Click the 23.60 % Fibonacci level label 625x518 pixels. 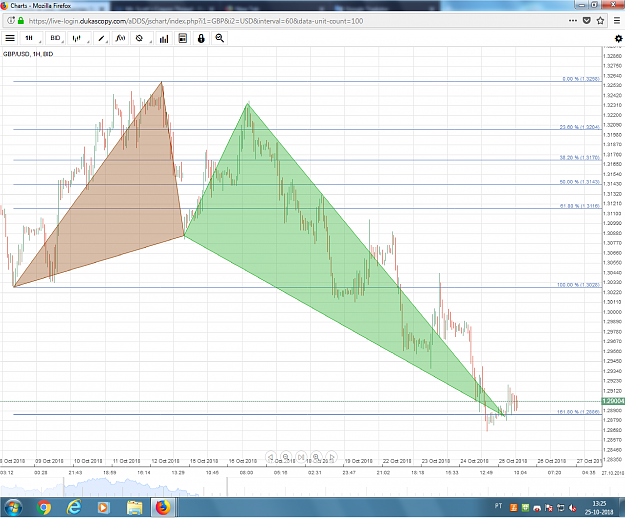580,127
